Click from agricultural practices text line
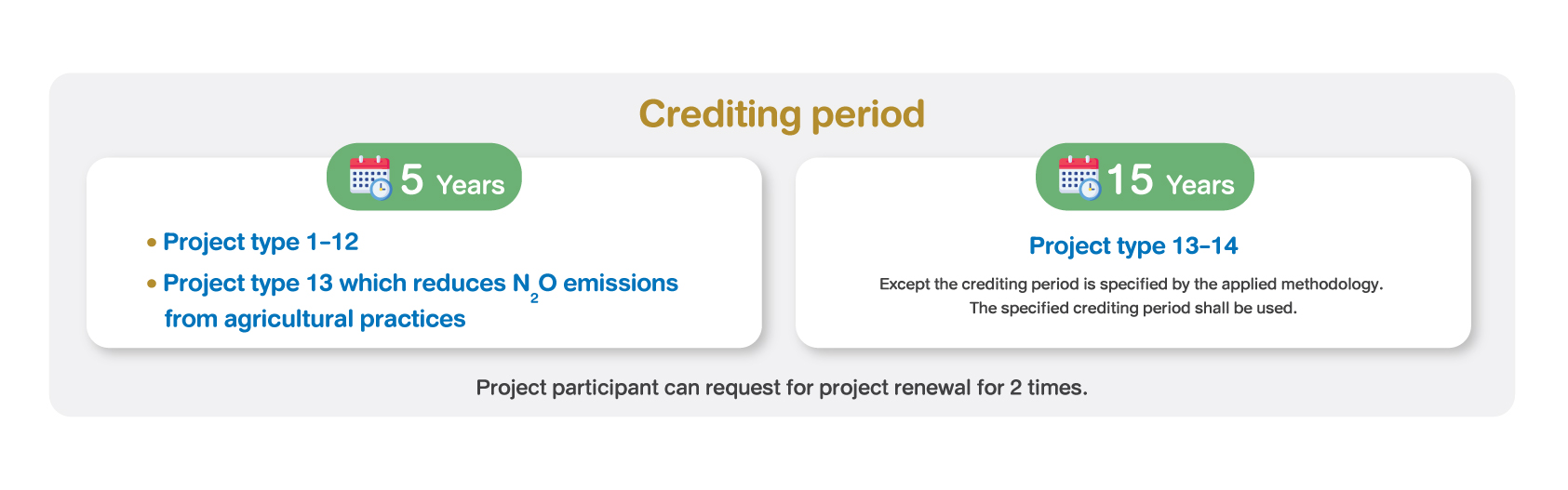This screenshot has height=490, width=1568. (315, 319)
